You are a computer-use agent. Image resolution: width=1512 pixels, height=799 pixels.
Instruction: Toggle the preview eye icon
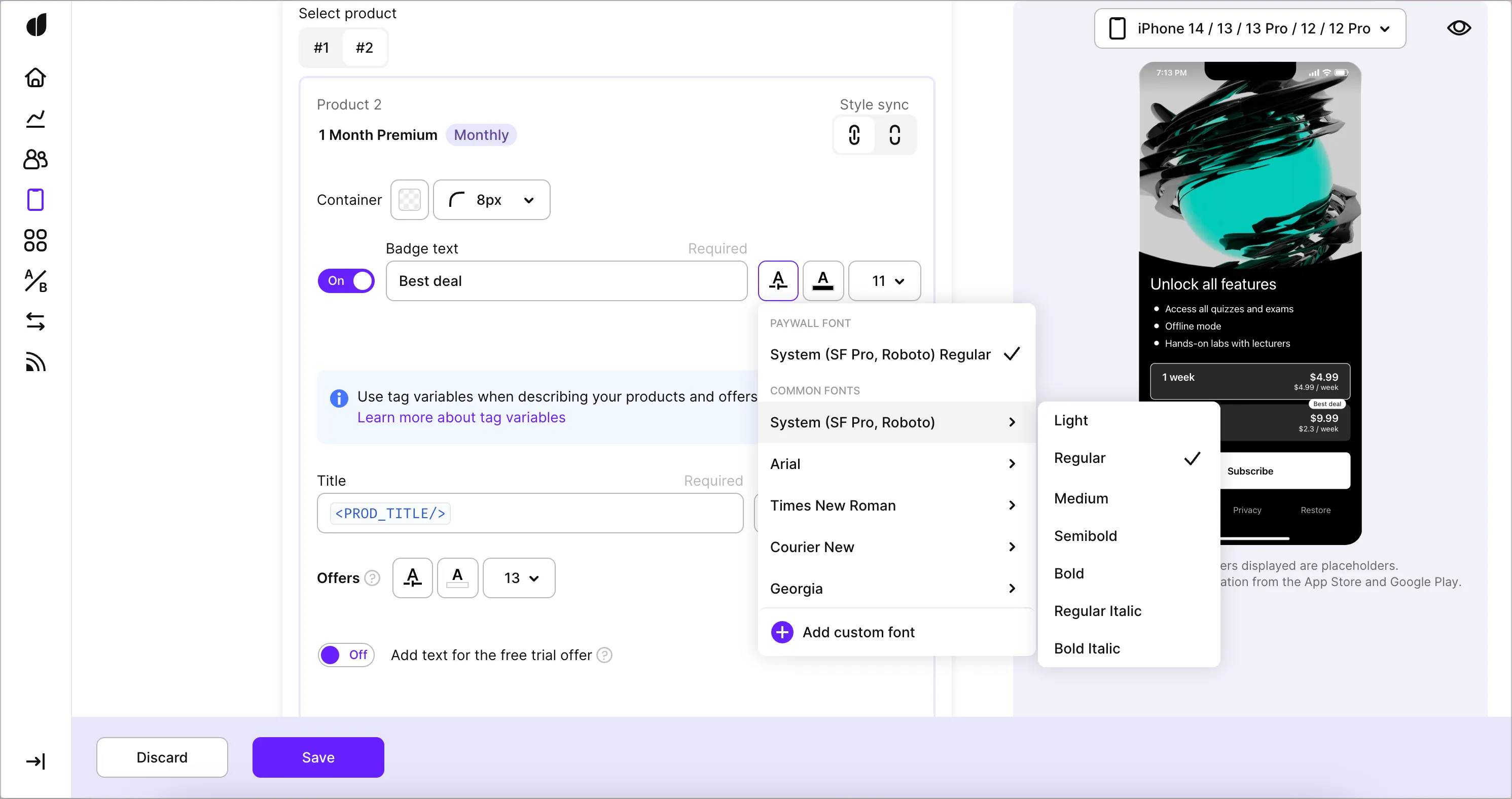pos(1458,28)
